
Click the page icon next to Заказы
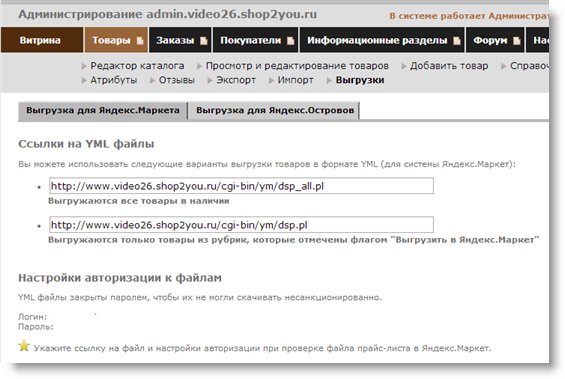click(204, 41)
